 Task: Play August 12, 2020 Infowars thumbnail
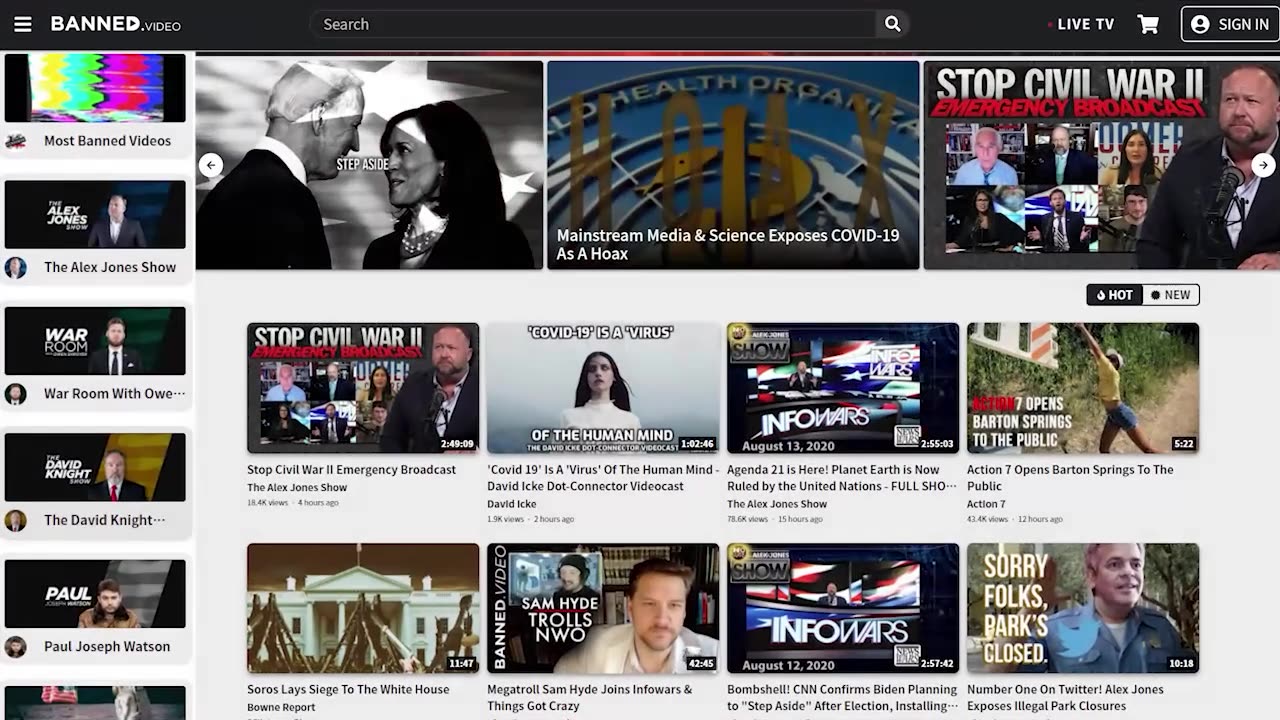click(x=843, y=608)
